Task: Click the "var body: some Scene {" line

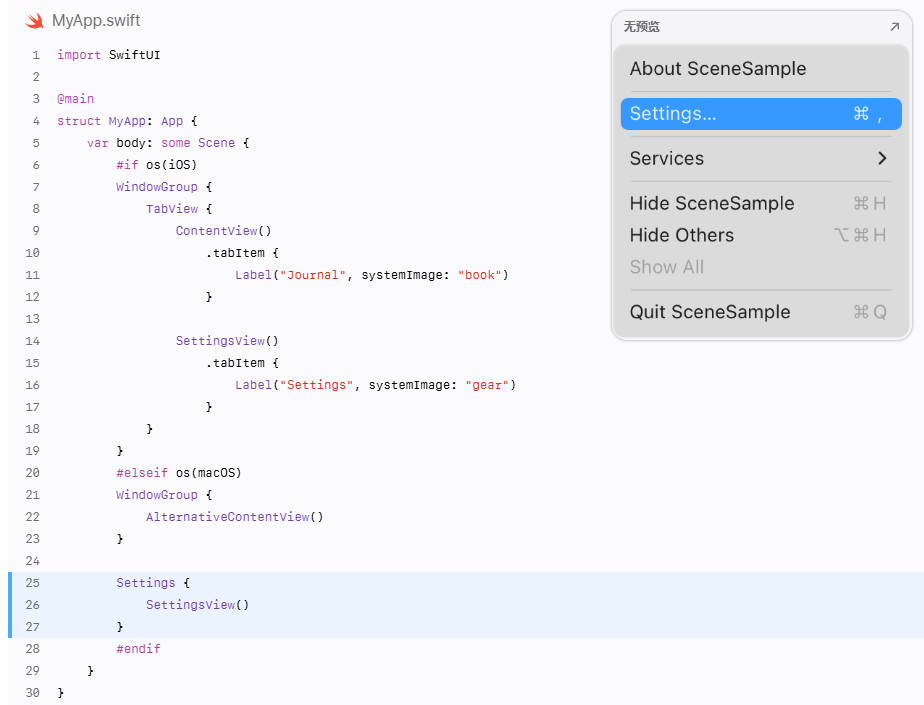Action: pyautogui.click(x=168, y=143)
